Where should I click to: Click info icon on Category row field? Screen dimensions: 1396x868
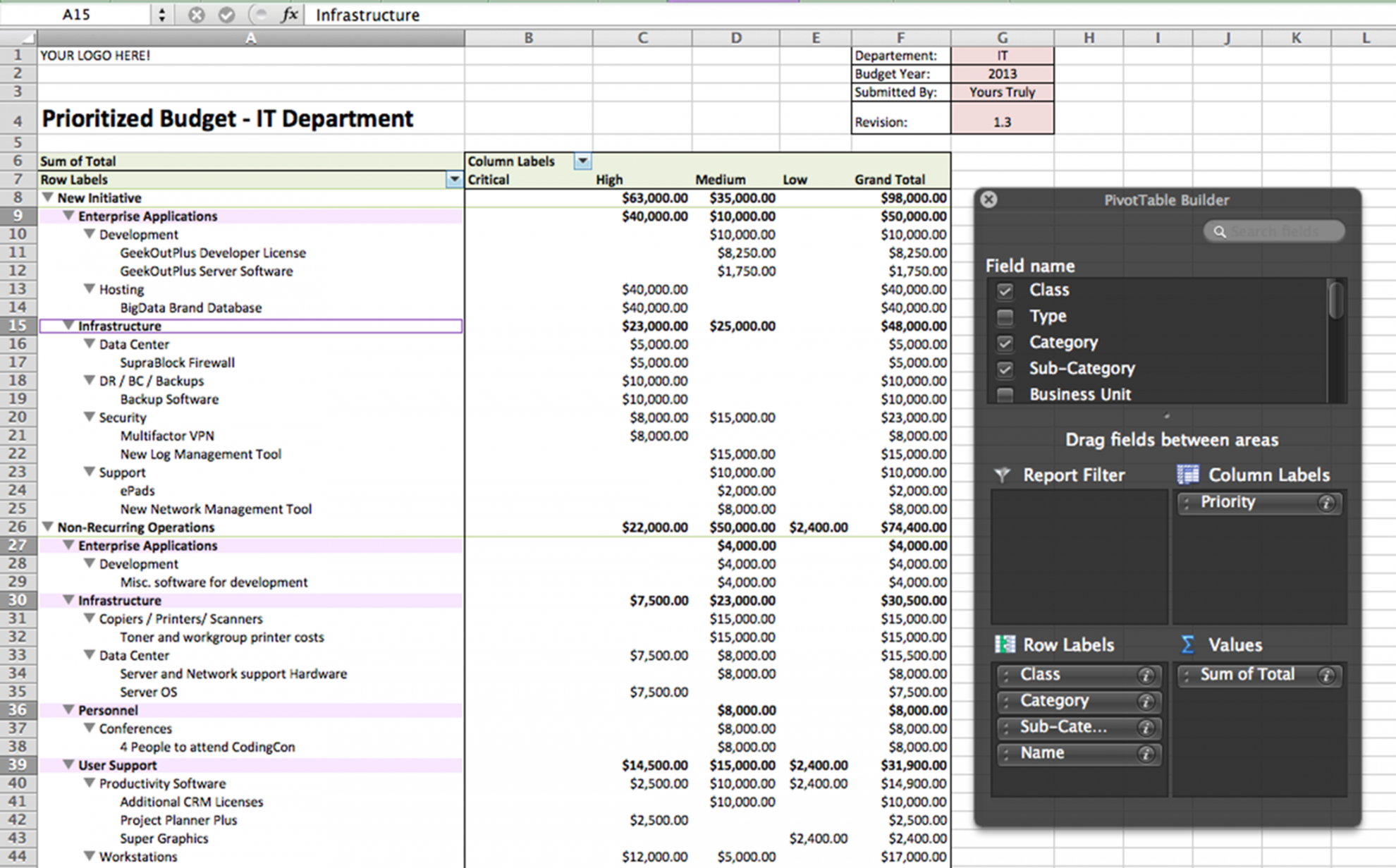point(1146,702)
